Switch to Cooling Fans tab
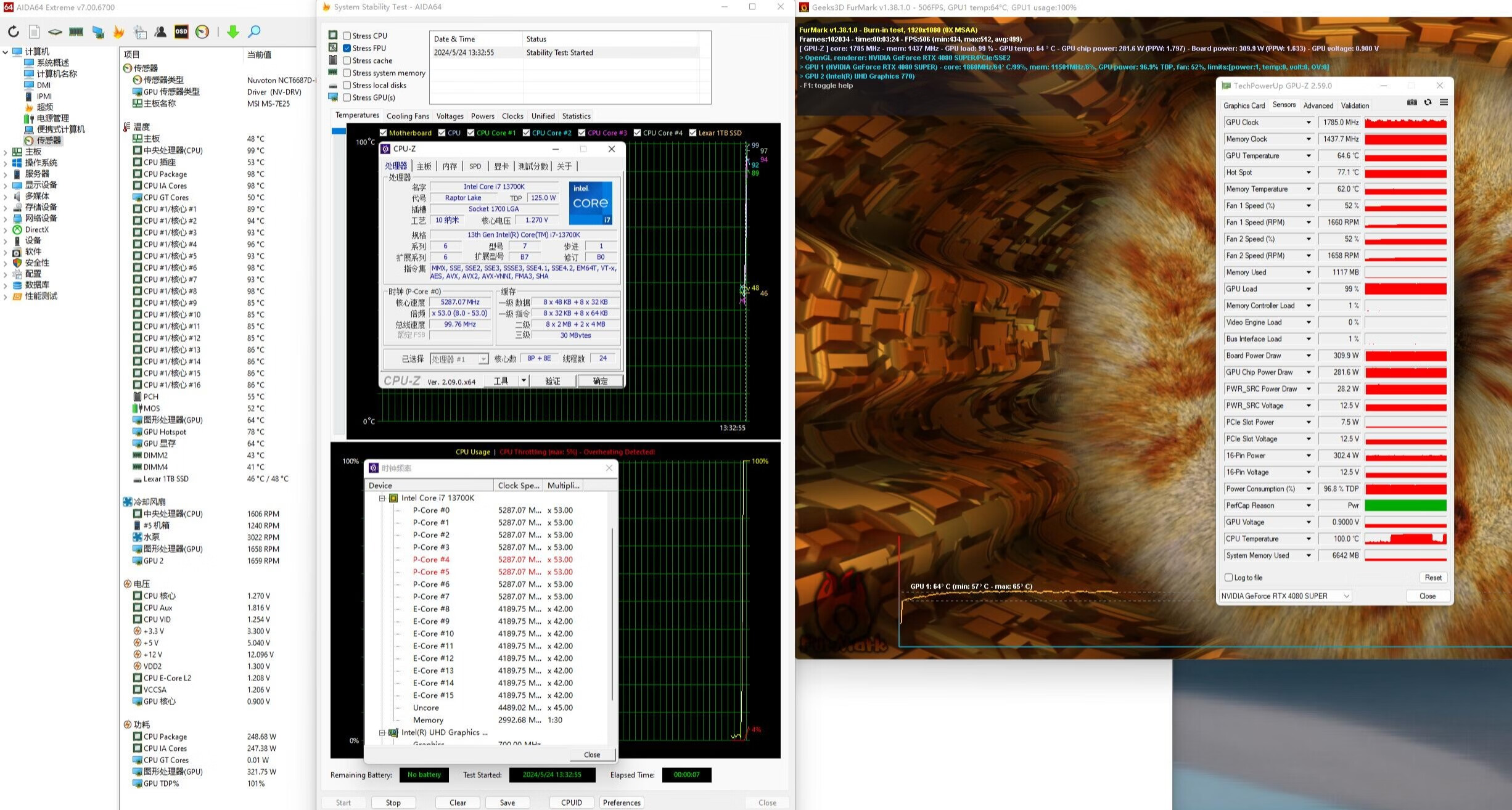 408,116
